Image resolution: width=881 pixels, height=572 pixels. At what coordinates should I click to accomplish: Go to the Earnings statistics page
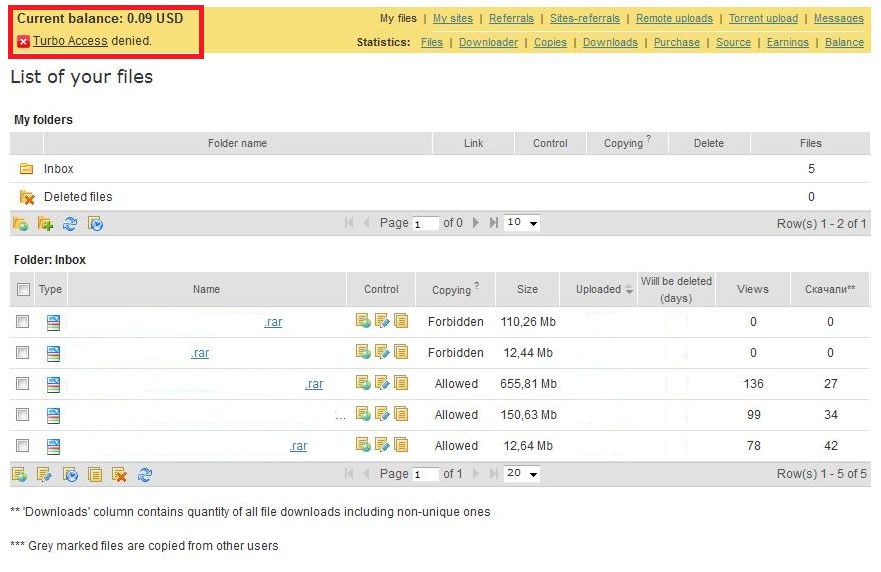coord(790,42)
